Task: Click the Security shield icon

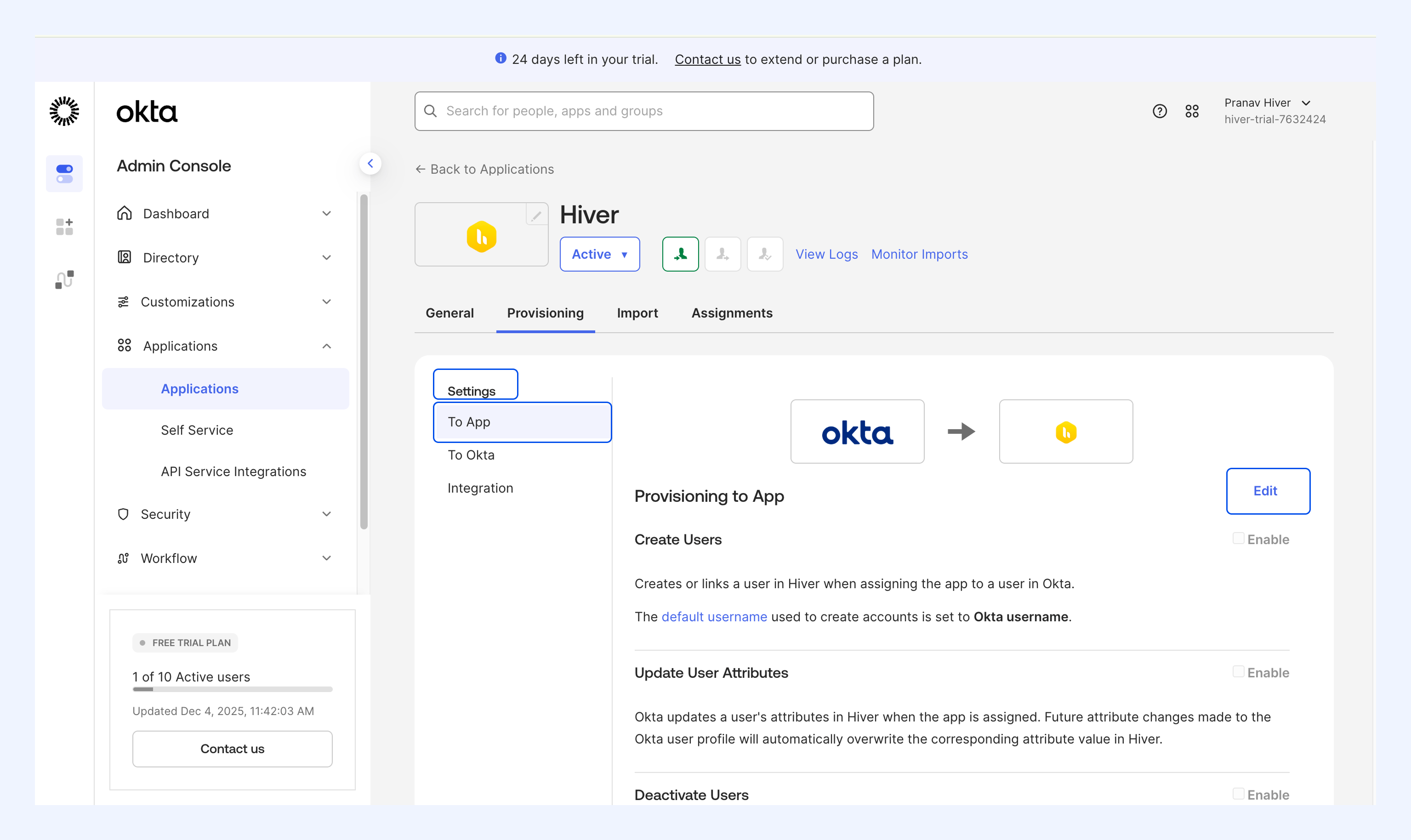Action: [x=123, y=514]
